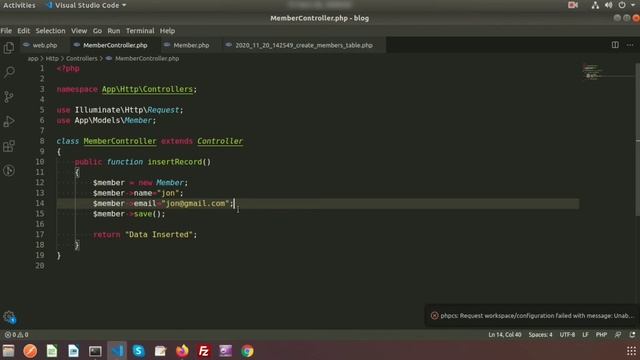Open LibreOffice Writer from the dock
The width and height of the screenshot is (640, 360).
(x=73, y=351)
